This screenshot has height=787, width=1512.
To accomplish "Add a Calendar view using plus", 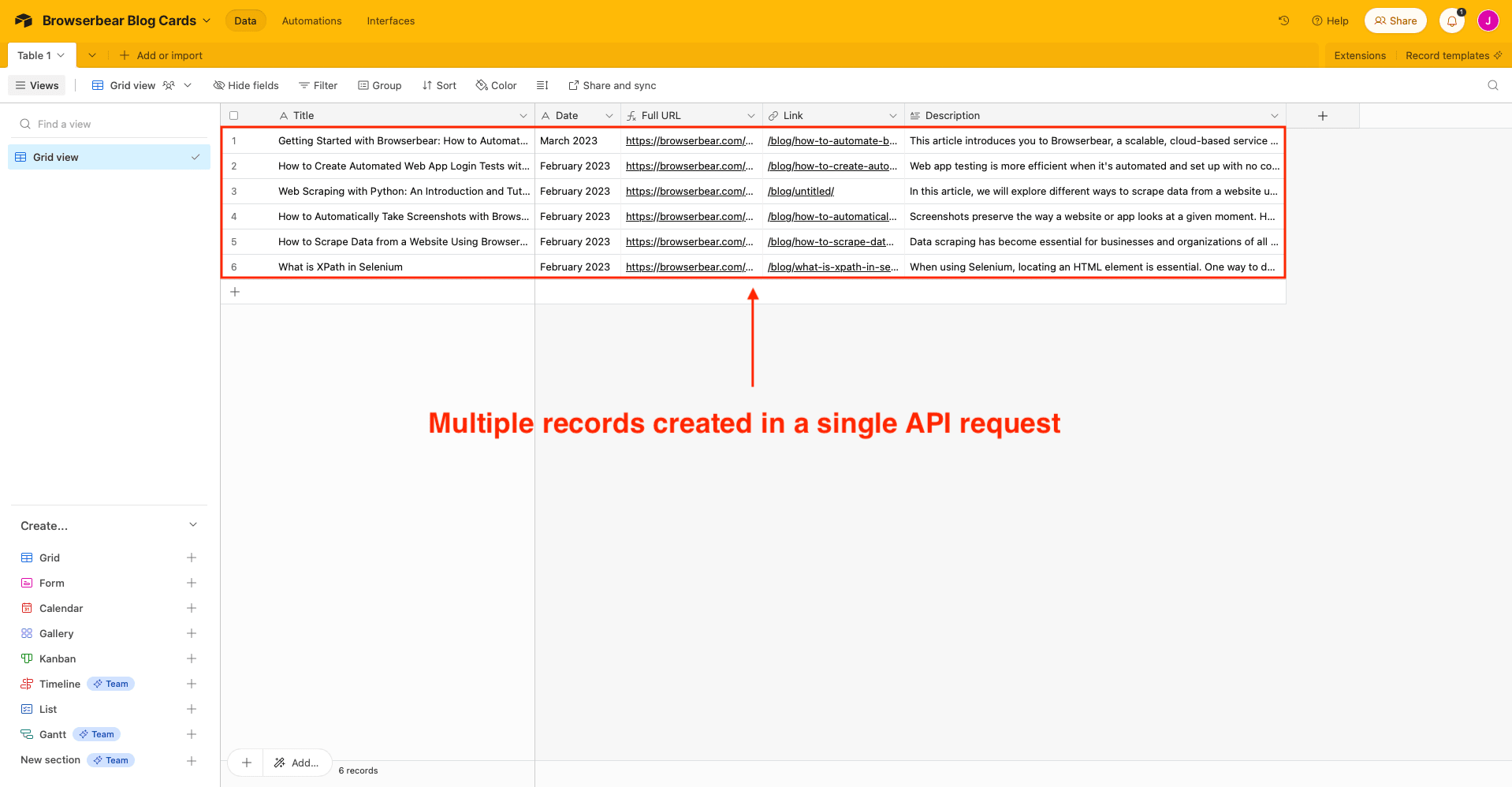I will 192,608.
